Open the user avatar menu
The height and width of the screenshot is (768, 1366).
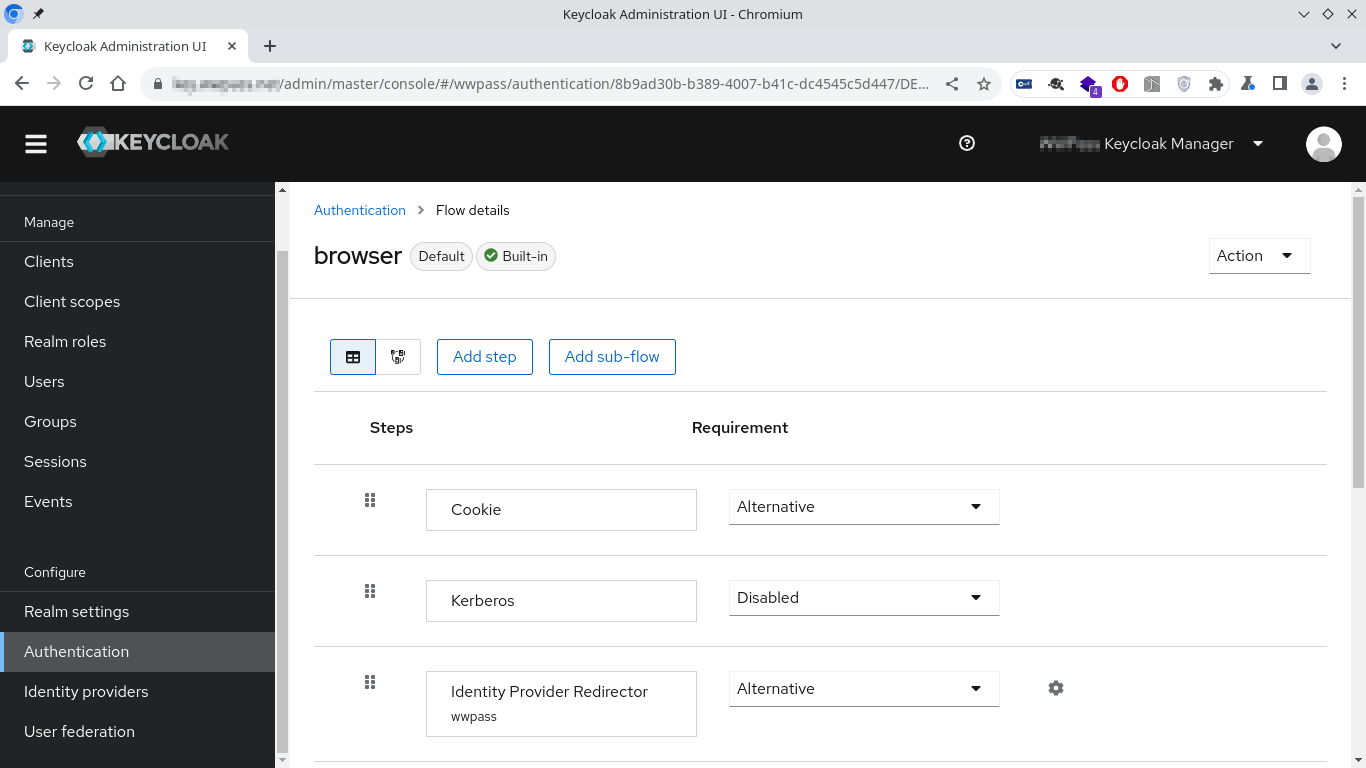[1323, 144]
